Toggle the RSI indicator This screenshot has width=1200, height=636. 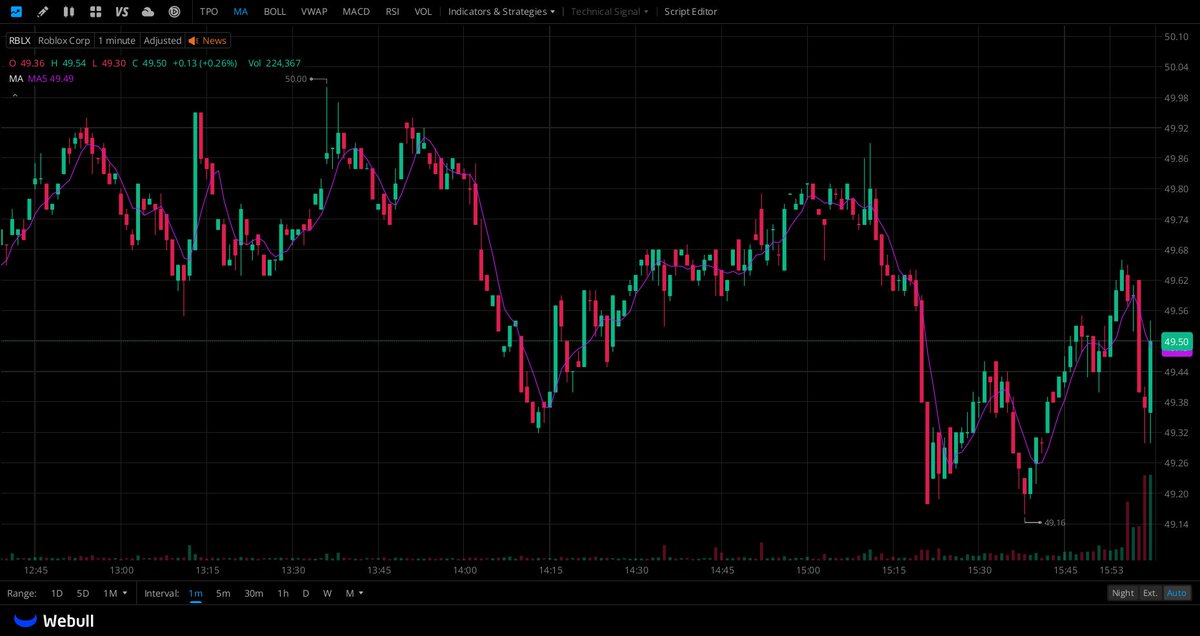tap(392, 11)
